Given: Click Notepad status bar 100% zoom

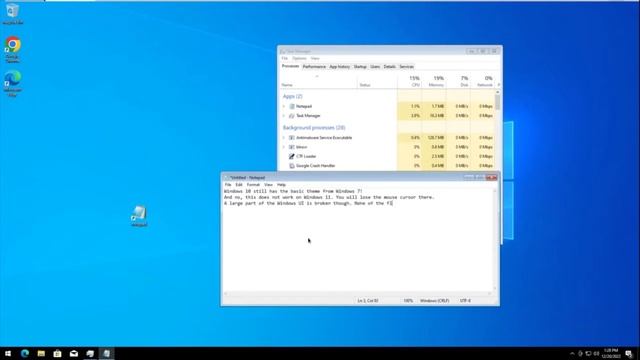Looking at the screenshot, I should point(408,301).
